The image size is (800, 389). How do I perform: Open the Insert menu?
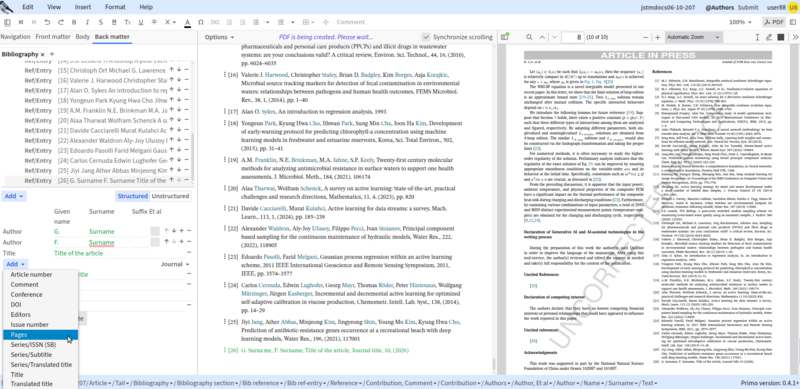(x=83, y=7)
